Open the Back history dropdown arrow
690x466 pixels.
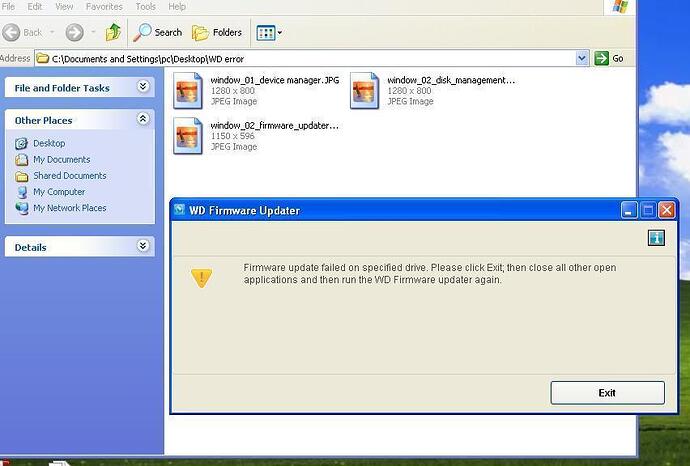pyautogui.click(x=52, y=32)
